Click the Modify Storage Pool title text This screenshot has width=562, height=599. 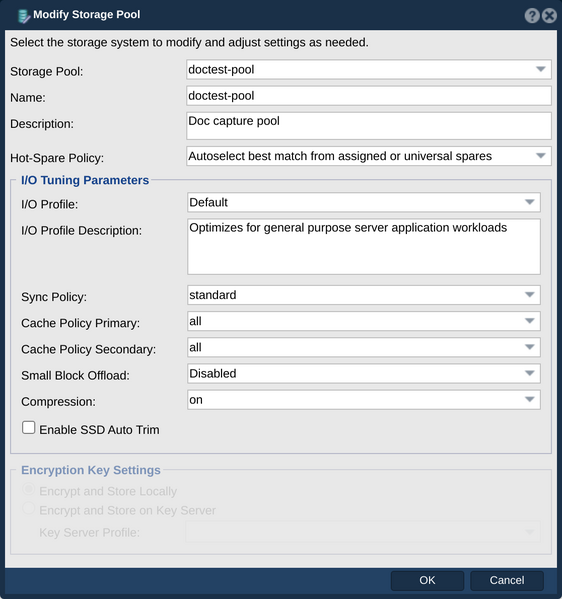(87, 15)
